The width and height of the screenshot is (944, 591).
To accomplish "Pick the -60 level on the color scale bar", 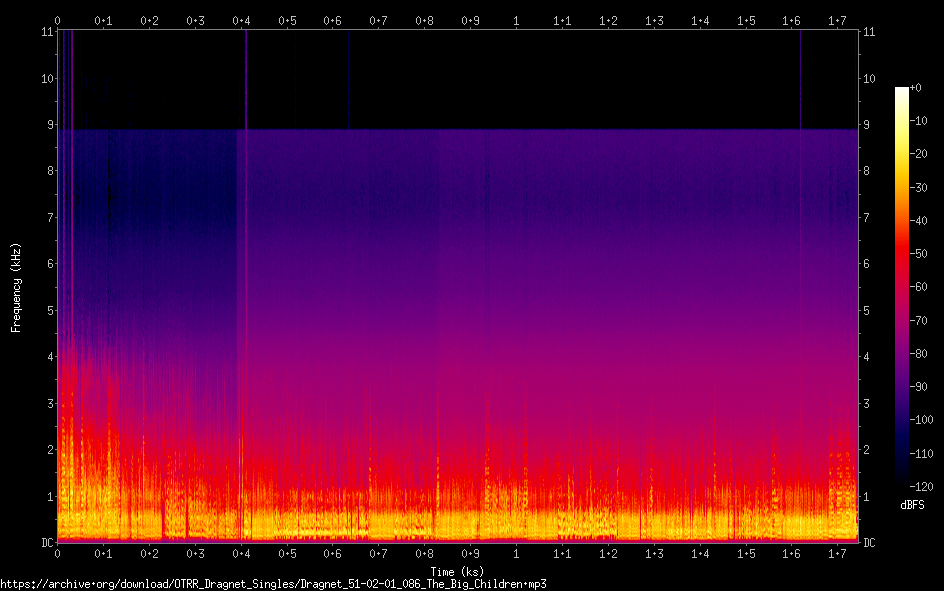I will tap(902, 287).
